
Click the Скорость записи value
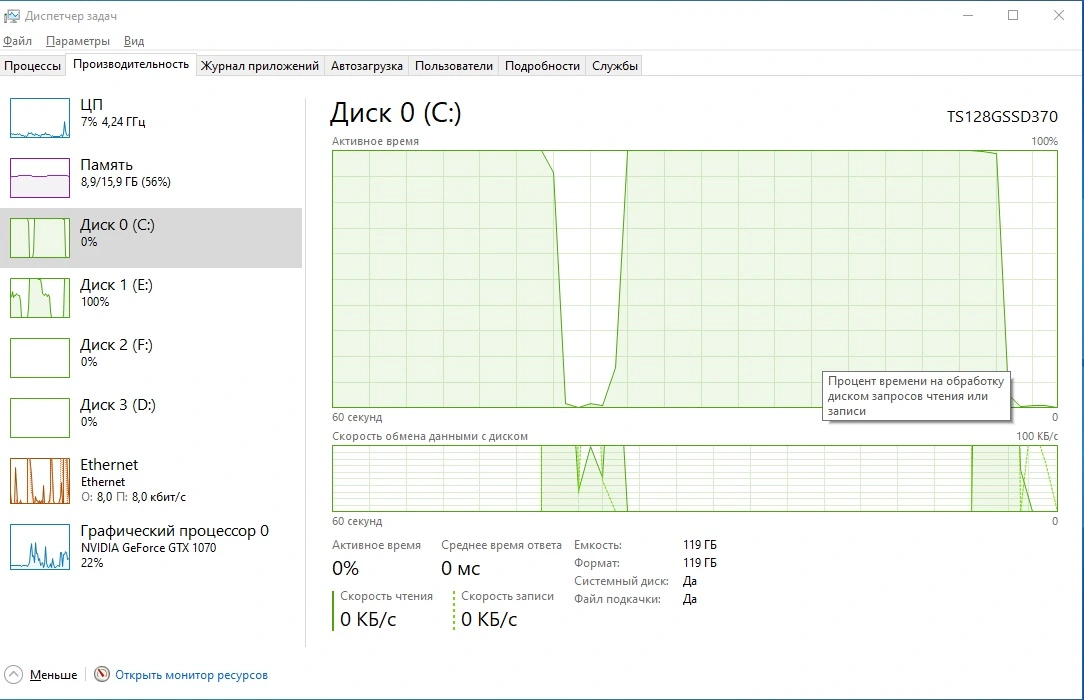[489, 619]
